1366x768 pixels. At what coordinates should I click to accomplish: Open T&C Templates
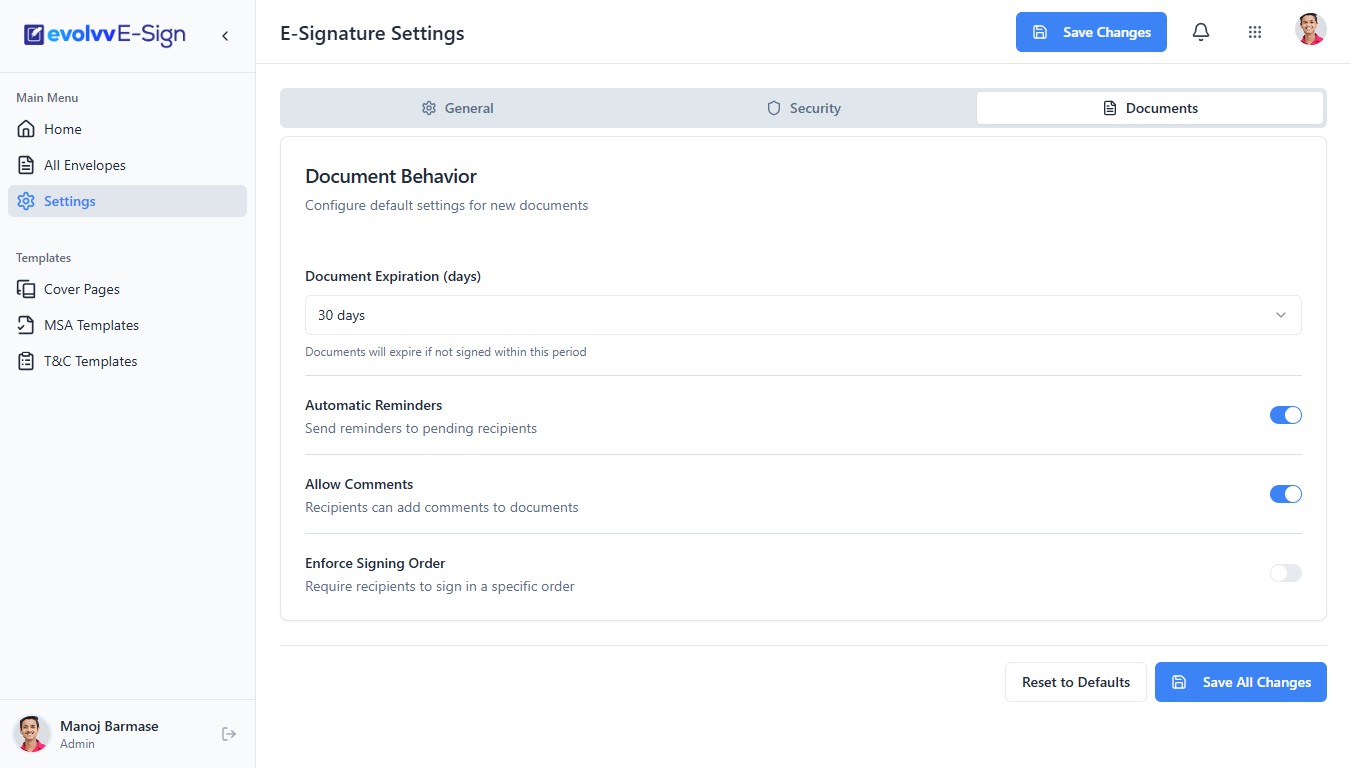pos(127,361)
